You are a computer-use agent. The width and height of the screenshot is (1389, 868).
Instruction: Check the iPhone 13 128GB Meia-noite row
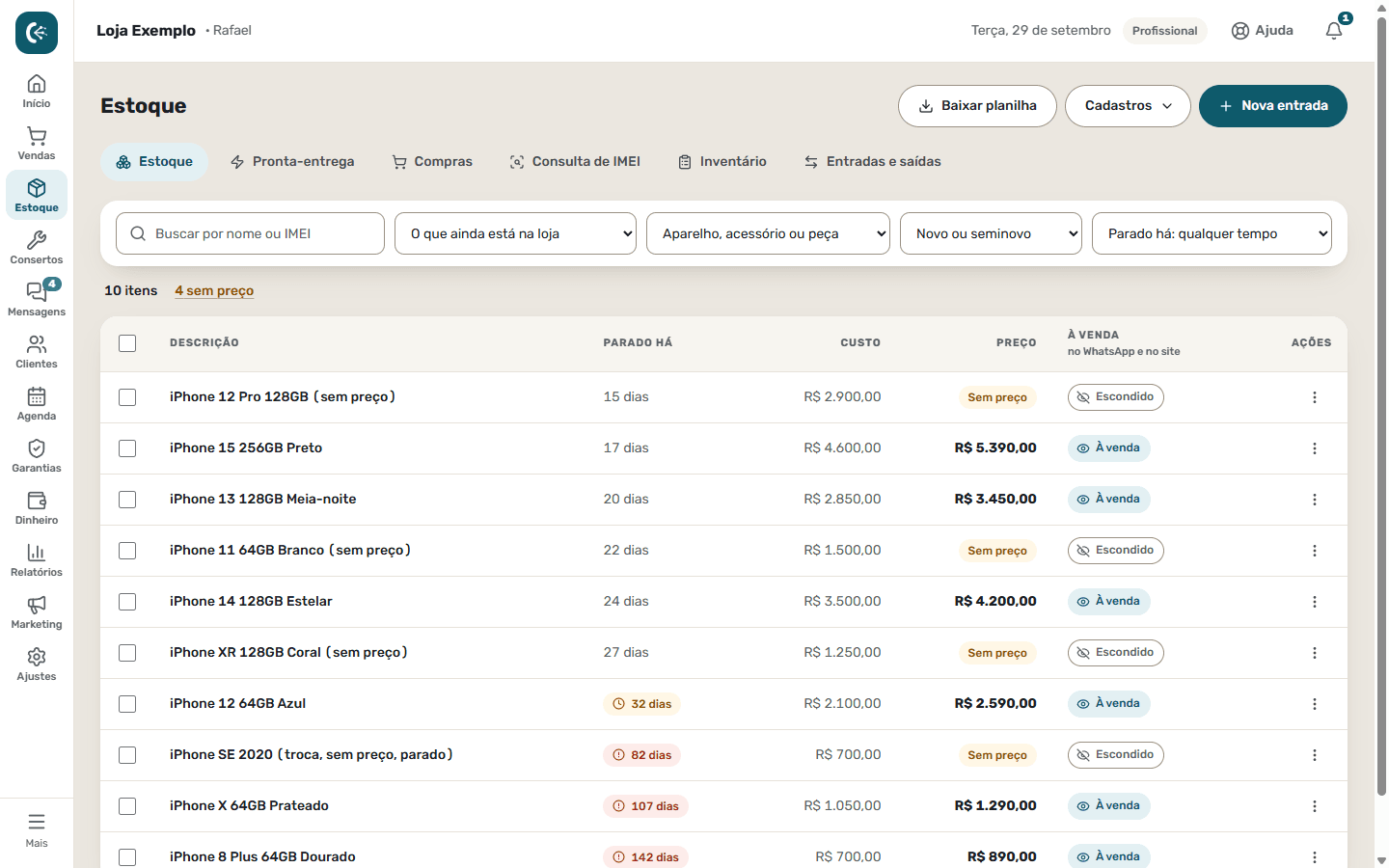point(127,500)
